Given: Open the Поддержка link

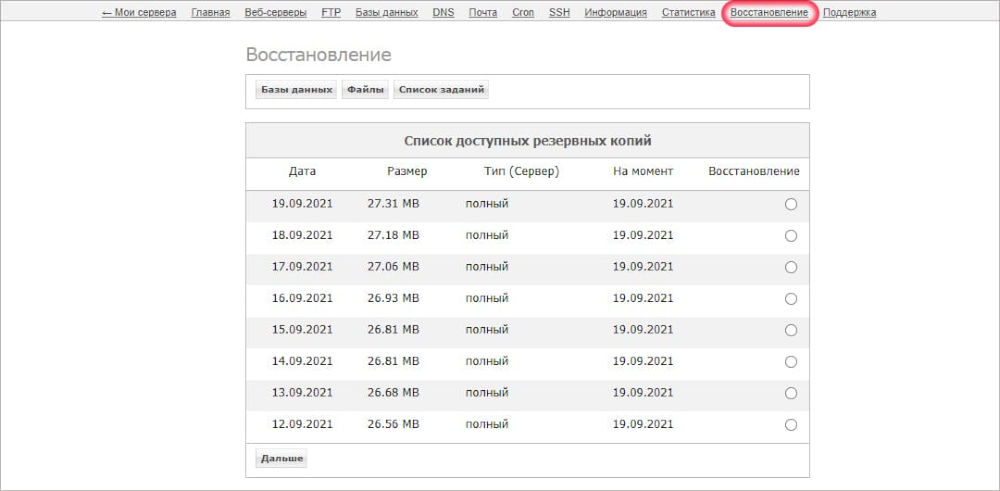Looking at the screenshot, I should 849,12.
